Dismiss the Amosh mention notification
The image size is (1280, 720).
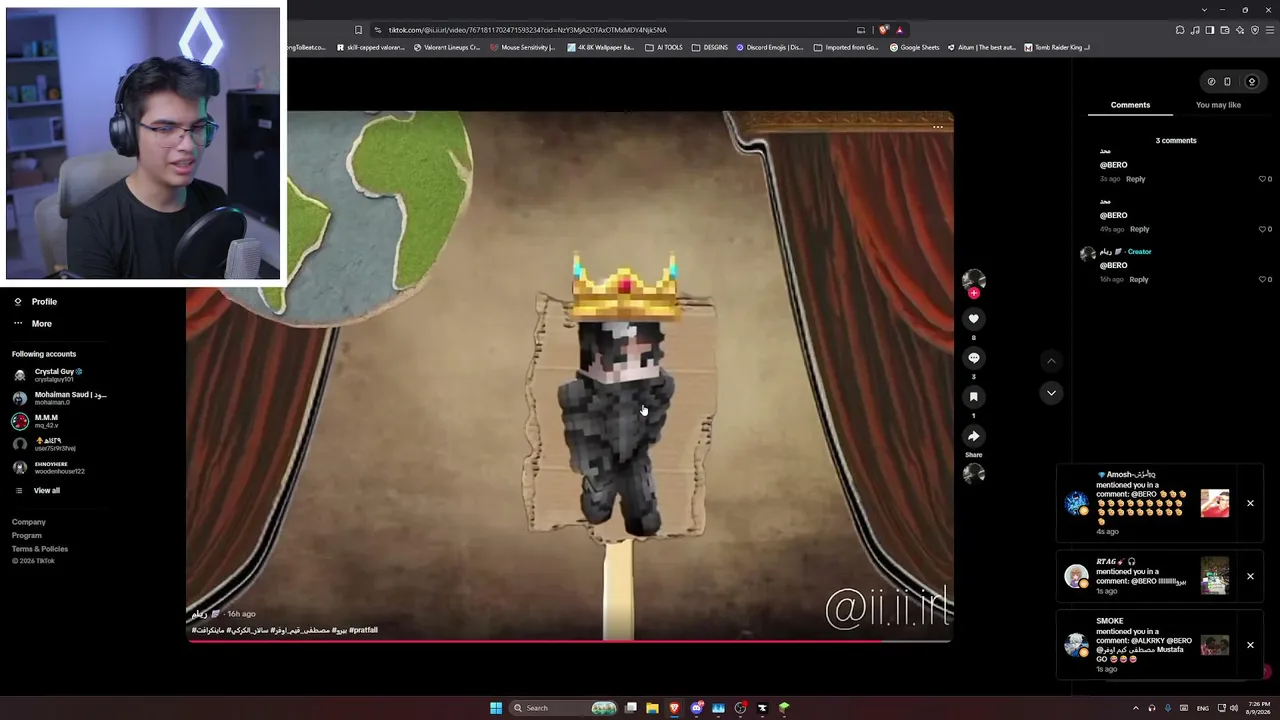coord(1250,503)
